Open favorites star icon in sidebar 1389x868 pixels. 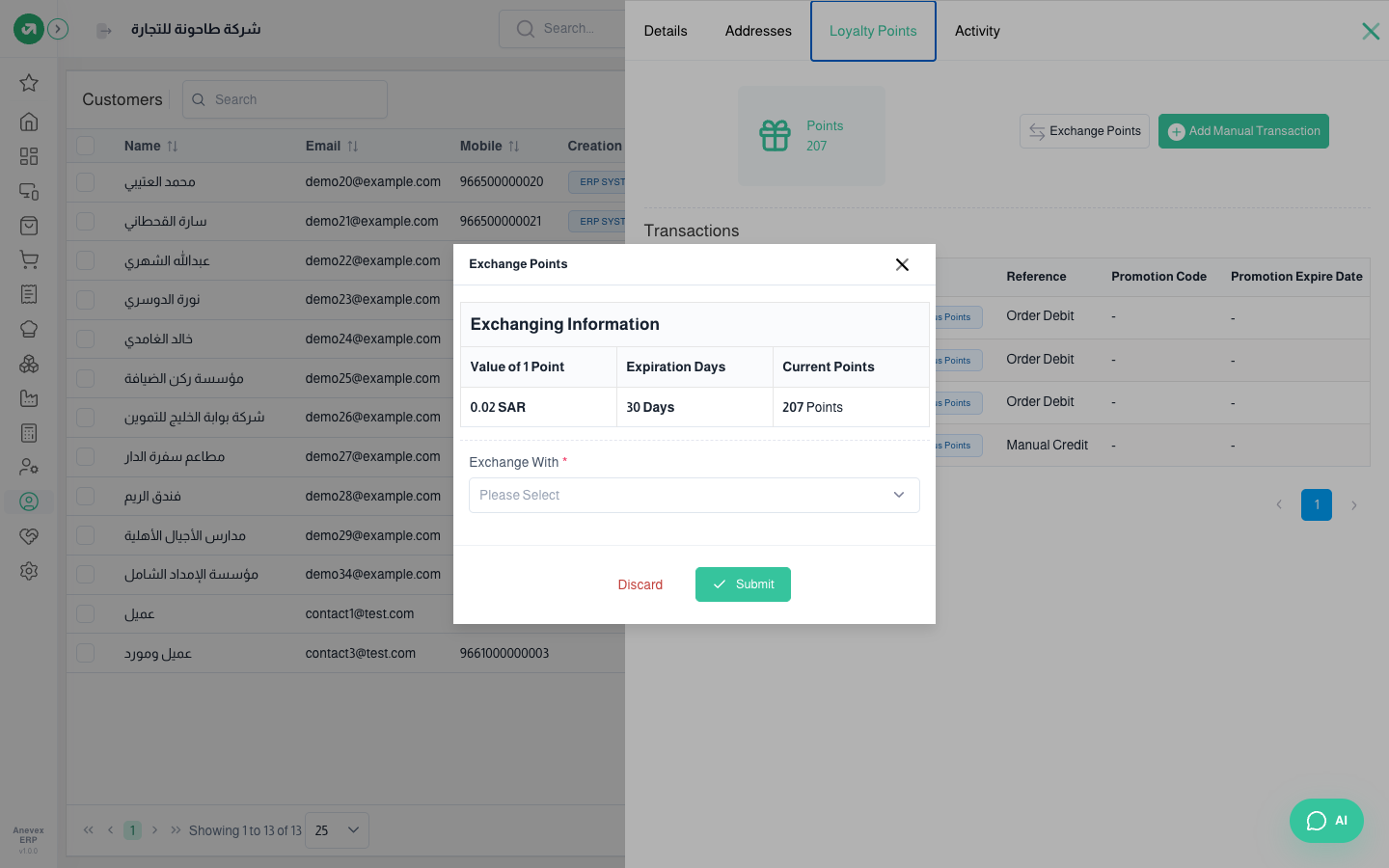point(29,83)
